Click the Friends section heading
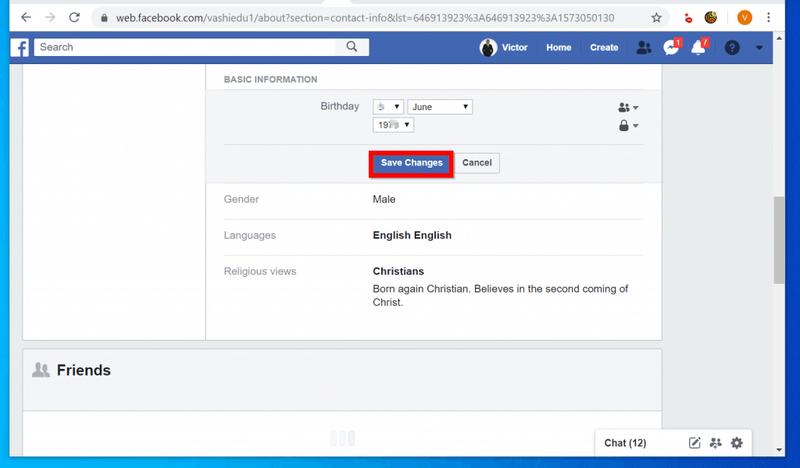This screenshot has height=468, width=800. coord(84,370)
